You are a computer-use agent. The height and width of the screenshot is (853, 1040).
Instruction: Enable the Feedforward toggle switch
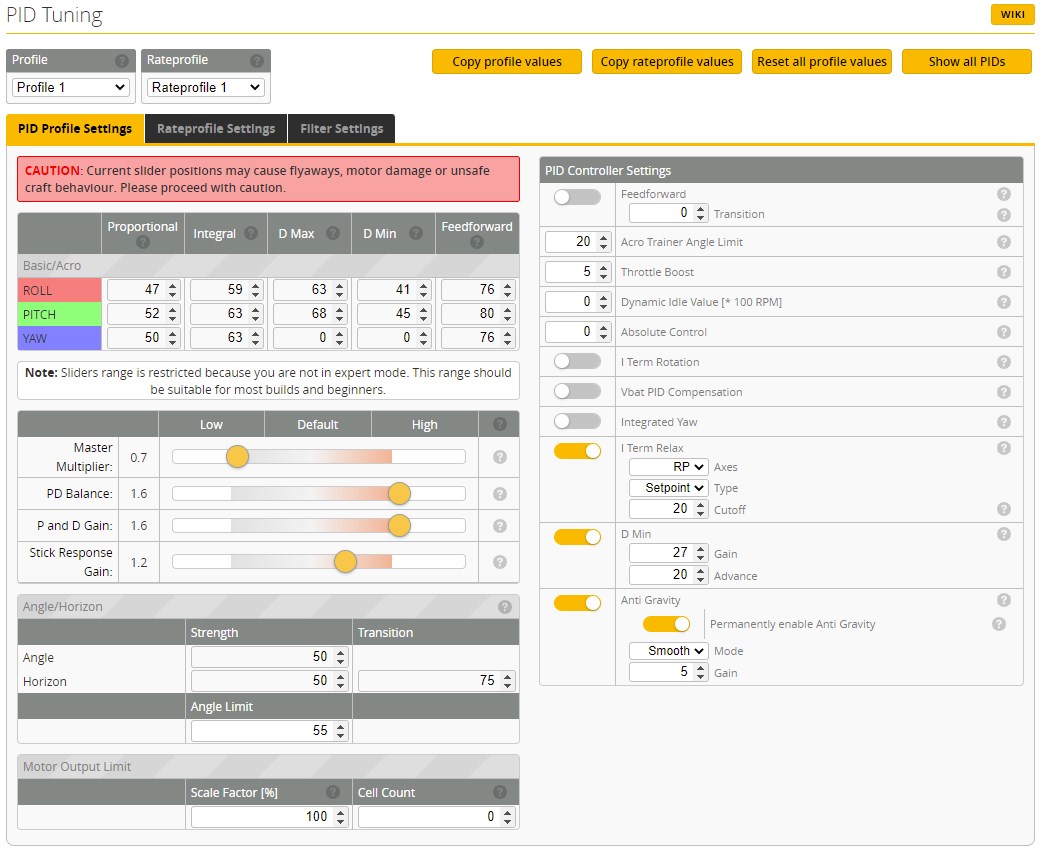coord(577,197)
